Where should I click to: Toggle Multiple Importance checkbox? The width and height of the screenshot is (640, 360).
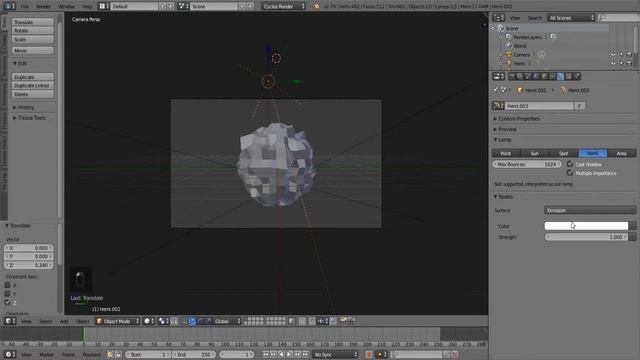570,173
